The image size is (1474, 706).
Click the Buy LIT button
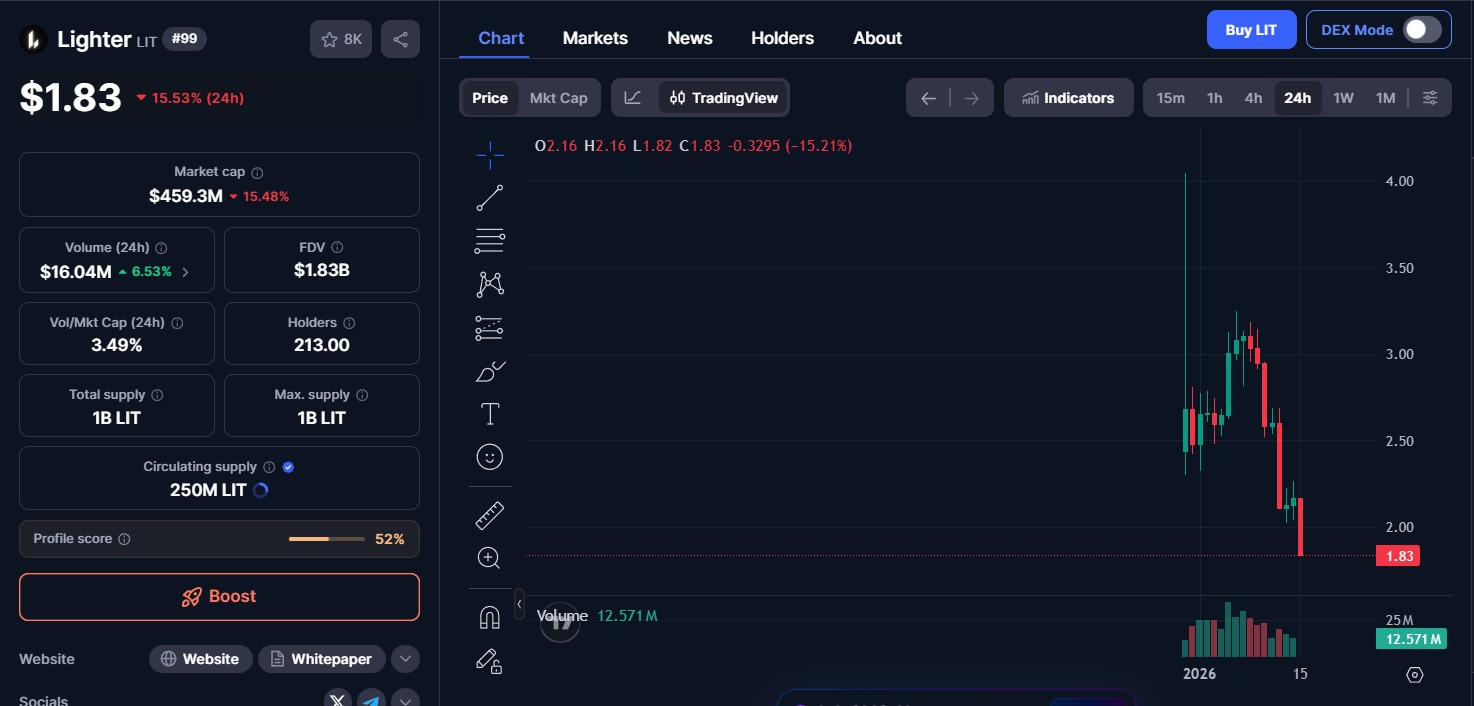point(1251,29)
